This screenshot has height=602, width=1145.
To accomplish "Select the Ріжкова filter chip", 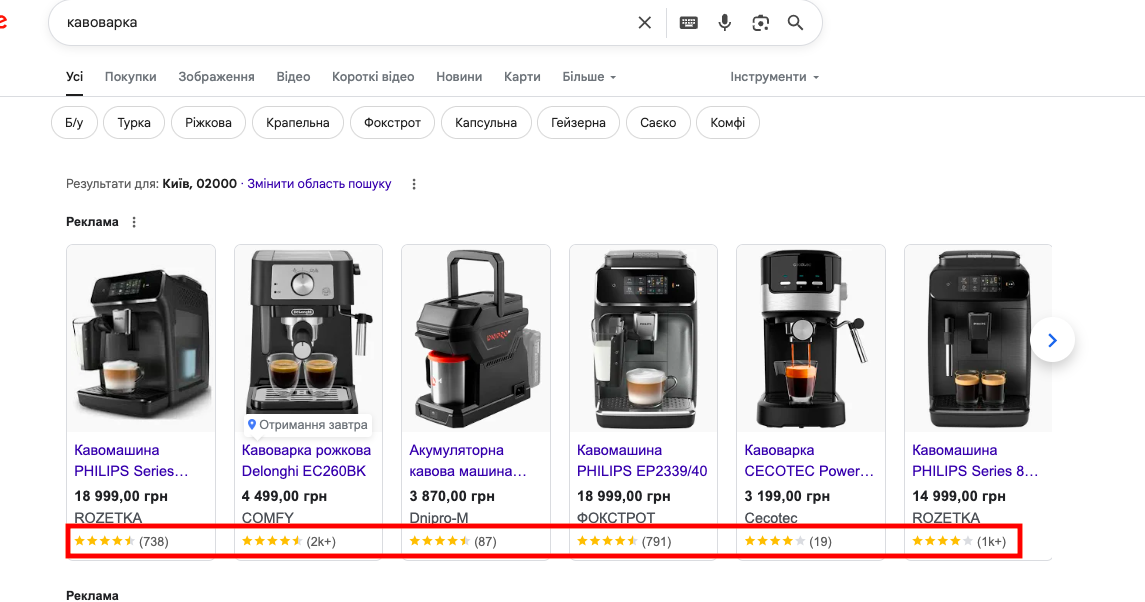I will (208, 123).
